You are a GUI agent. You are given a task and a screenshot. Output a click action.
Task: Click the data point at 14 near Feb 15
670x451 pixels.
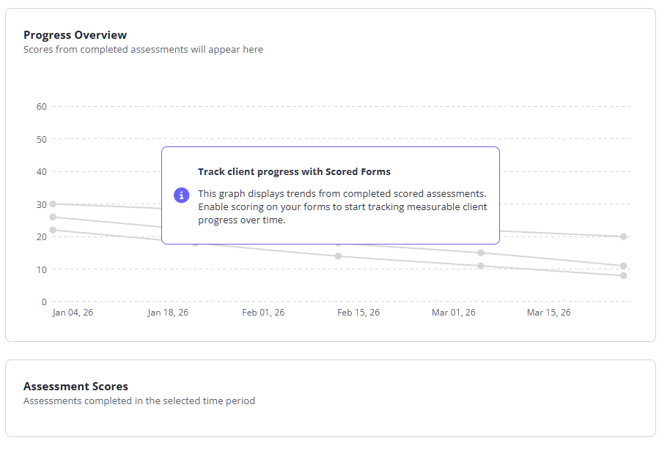click(338, 256)
